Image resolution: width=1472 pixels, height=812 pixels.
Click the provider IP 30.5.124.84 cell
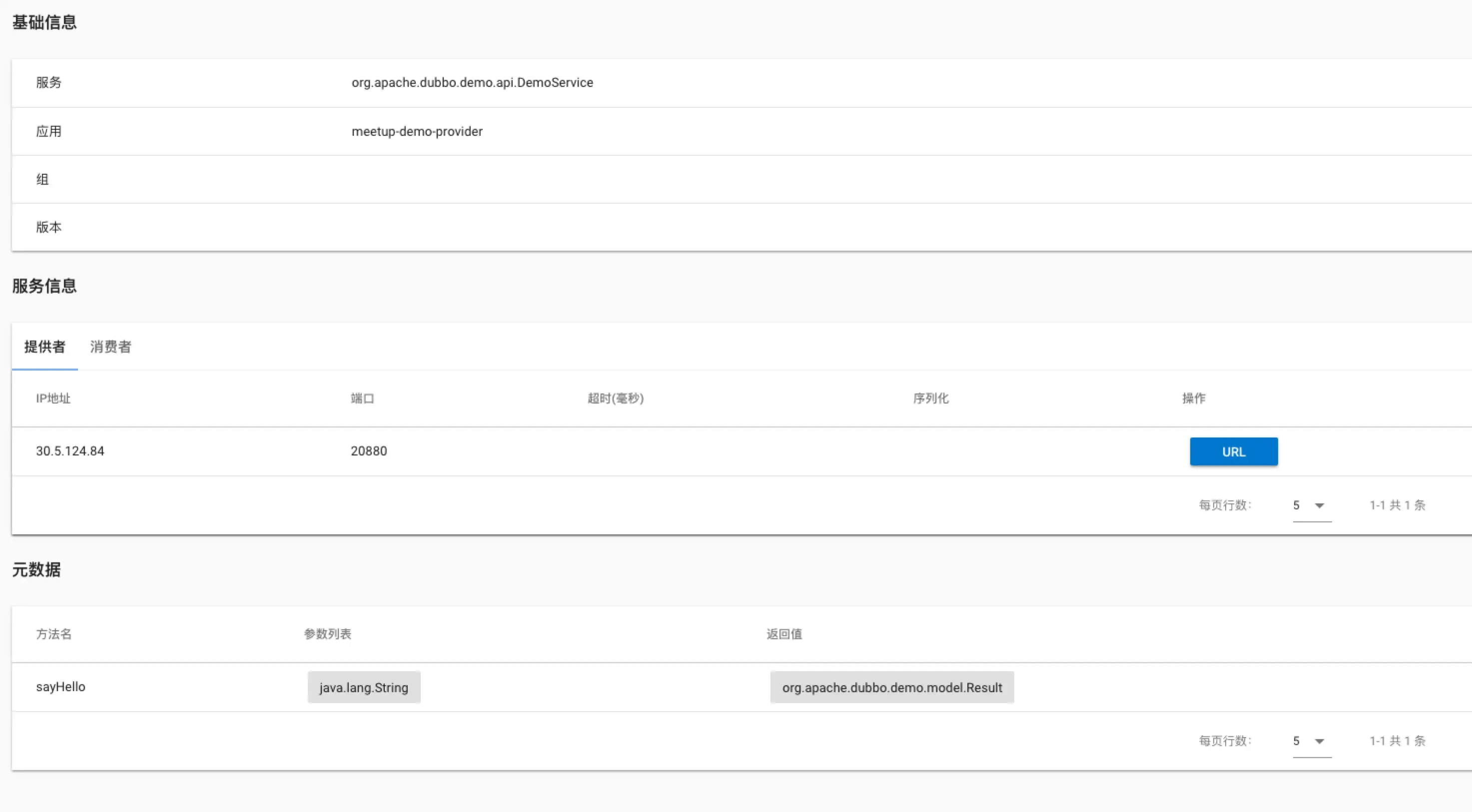[70, 451]
